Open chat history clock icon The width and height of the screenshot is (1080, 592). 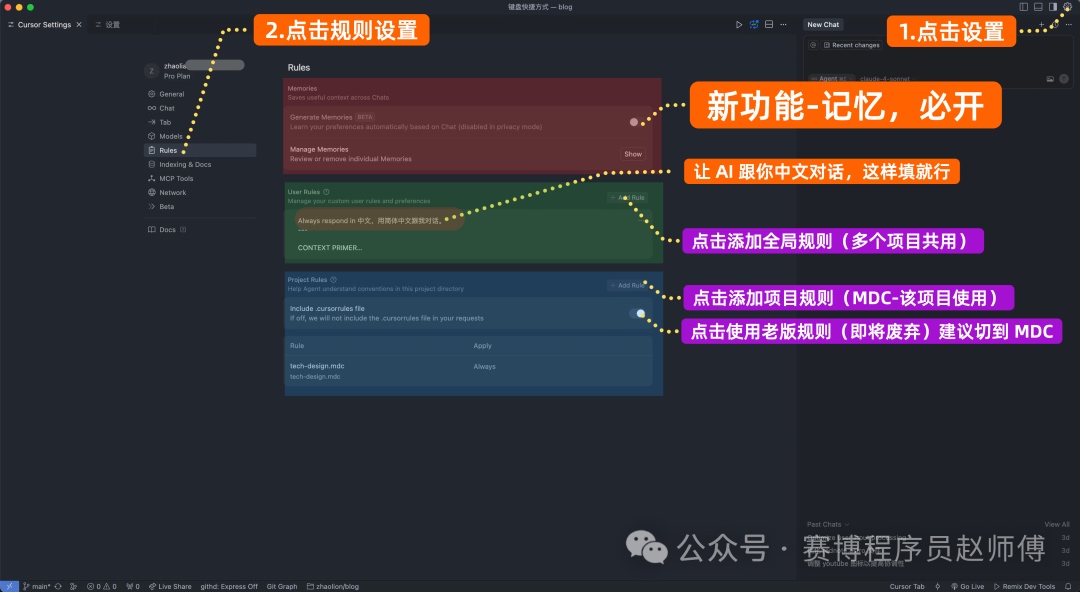tap(1055, 25)
